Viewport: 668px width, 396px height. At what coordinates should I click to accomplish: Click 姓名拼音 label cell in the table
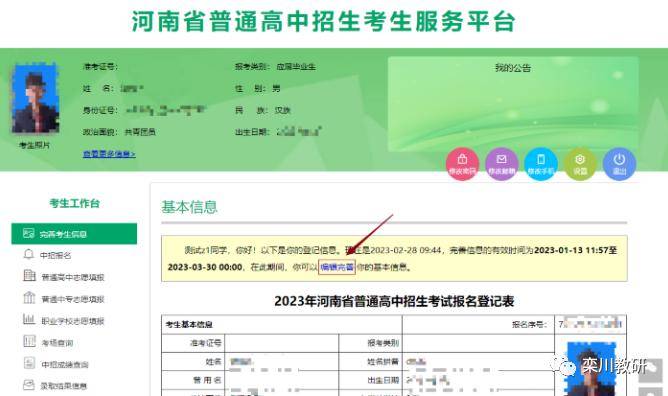(x=371, y=362)
